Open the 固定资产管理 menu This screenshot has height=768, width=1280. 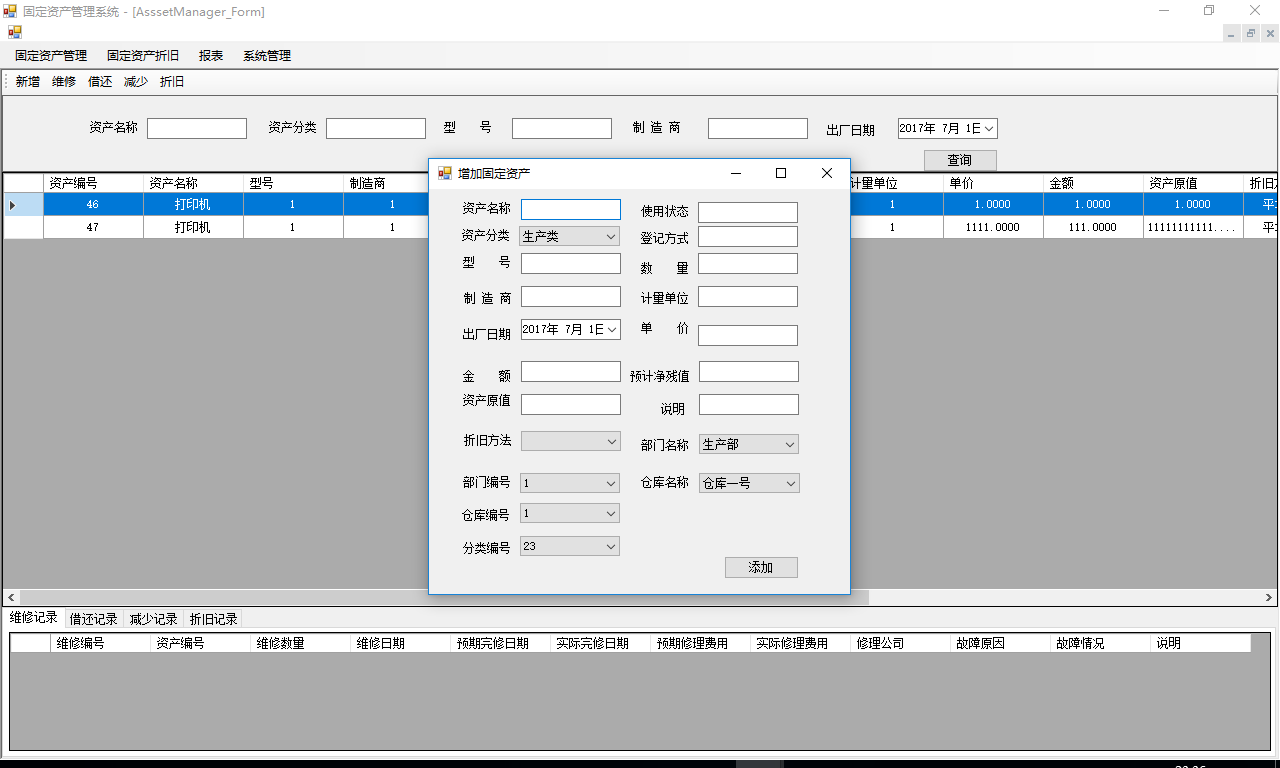tap(51, 56)
